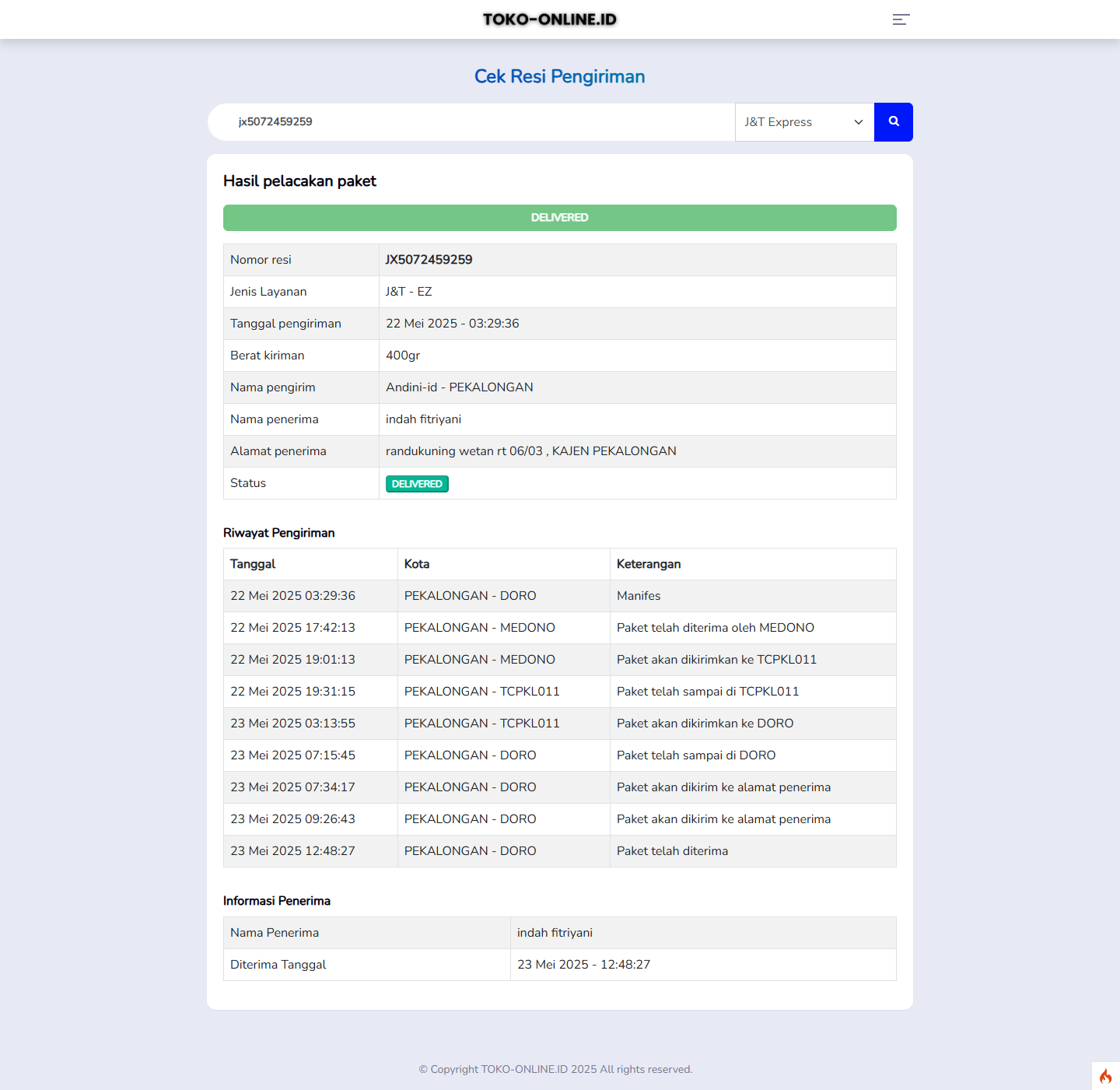Click shipping date 22 Mei 2025 - 03:29:36
Image resolution: width=1120 pixels, height=1090 pixels.
[x=453, y=324]
